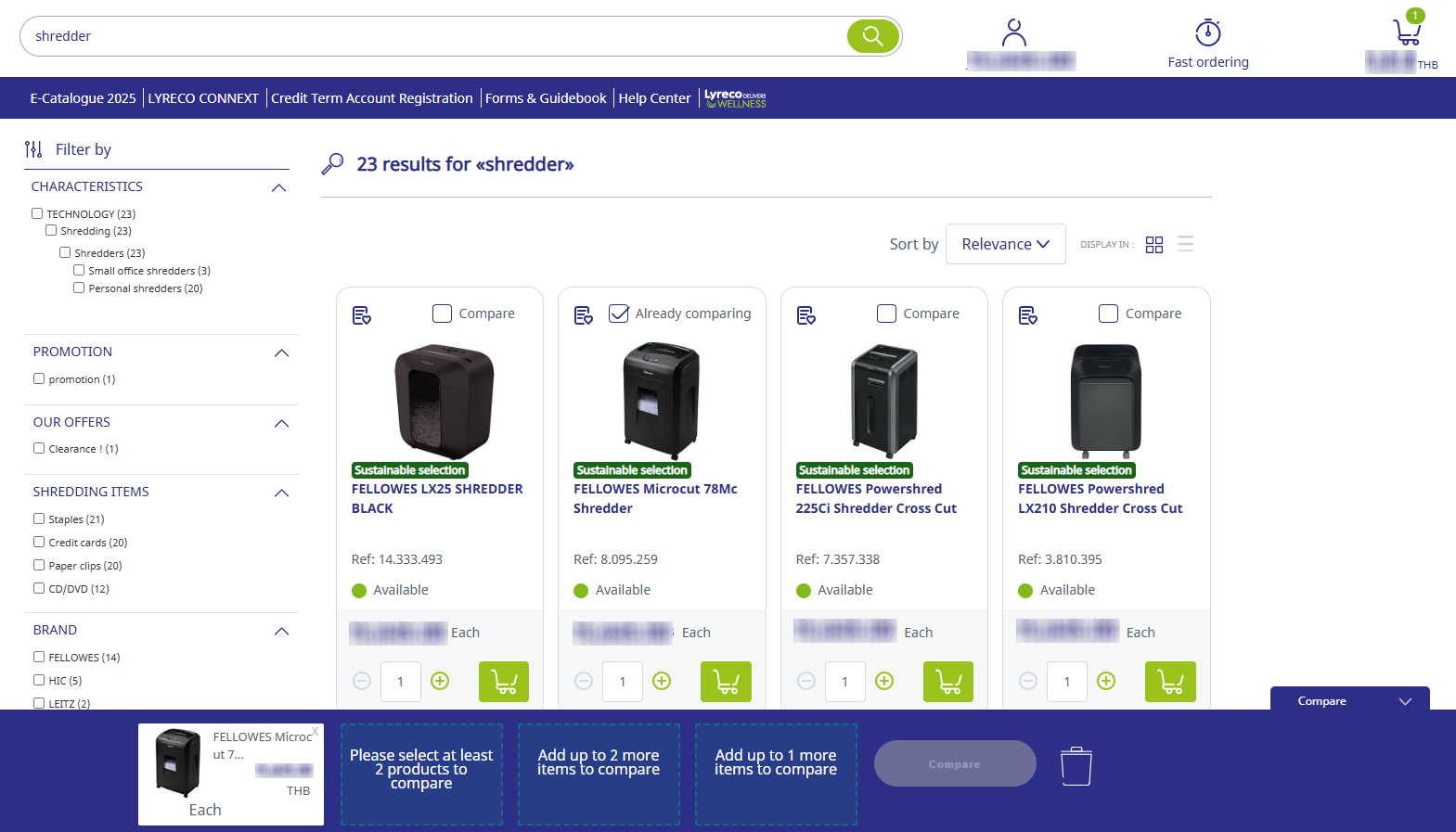The width and height of the screenshot is (1456, 832).
Task: Increase quantity of Microcut 78Mc shredder
Action: pyautogui.click(x=662, y=681)
